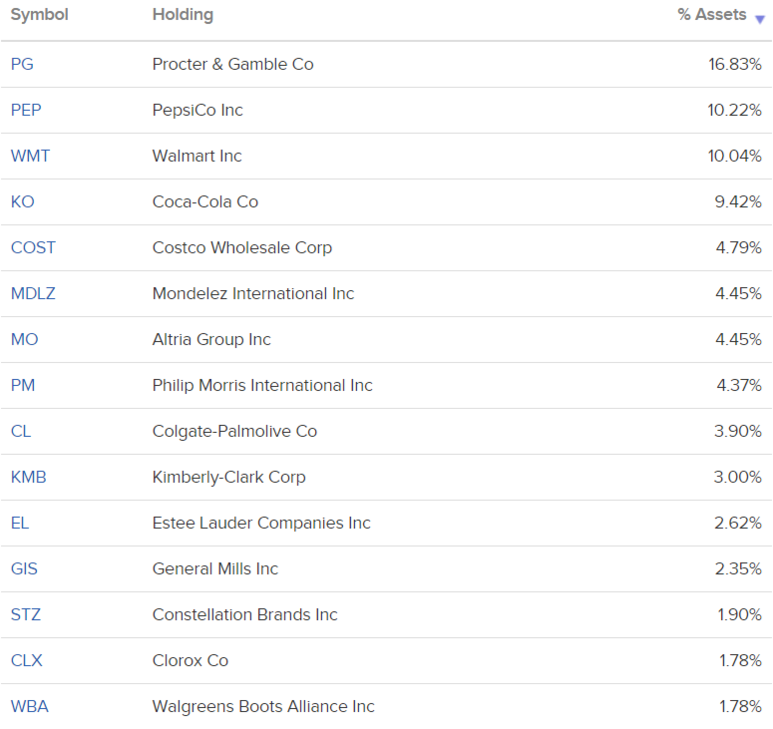Open the COST ticker link
Screen dimensions: 773x729
point(33,247)
